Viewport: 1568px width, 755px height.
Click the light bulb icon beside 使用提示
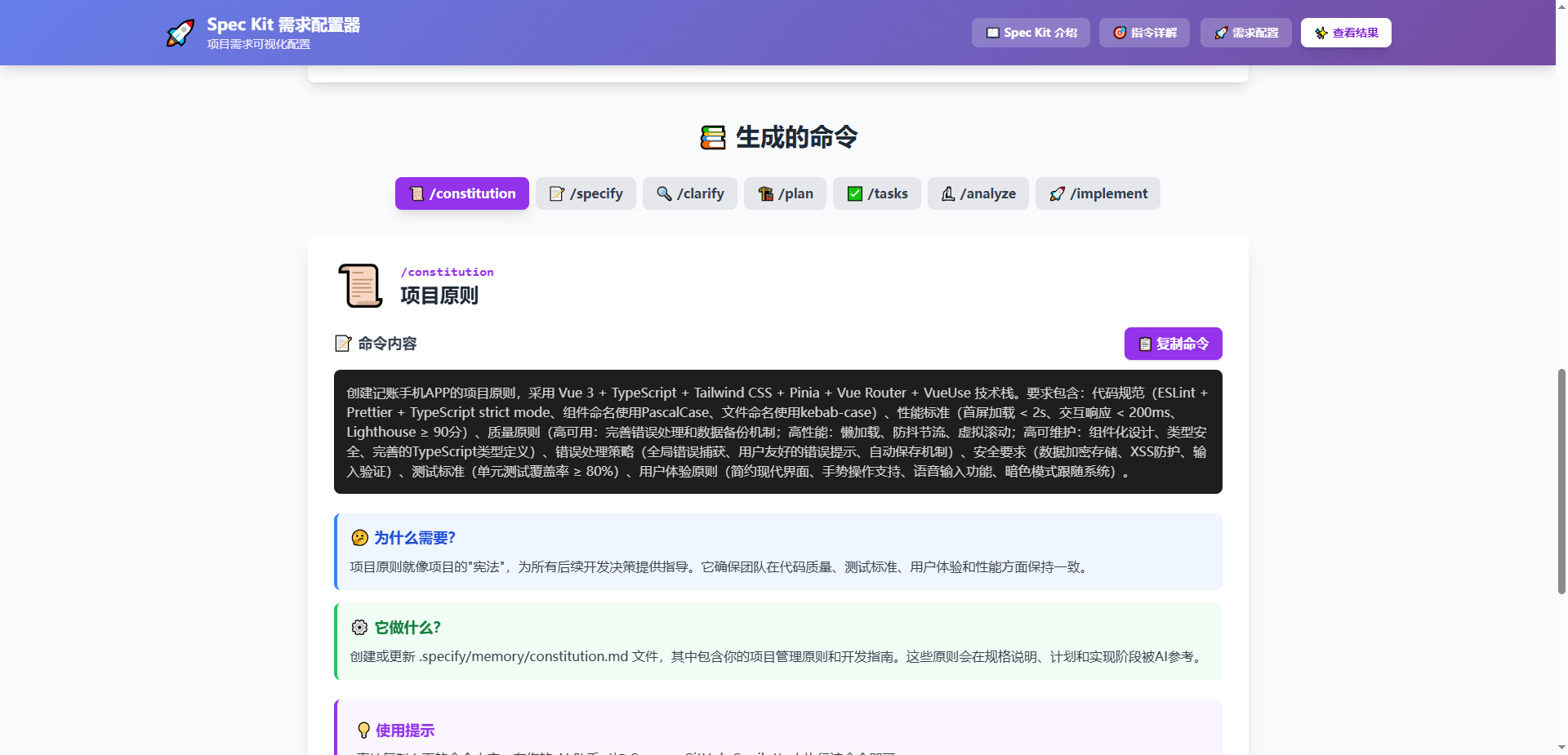[x=364, y=731]
